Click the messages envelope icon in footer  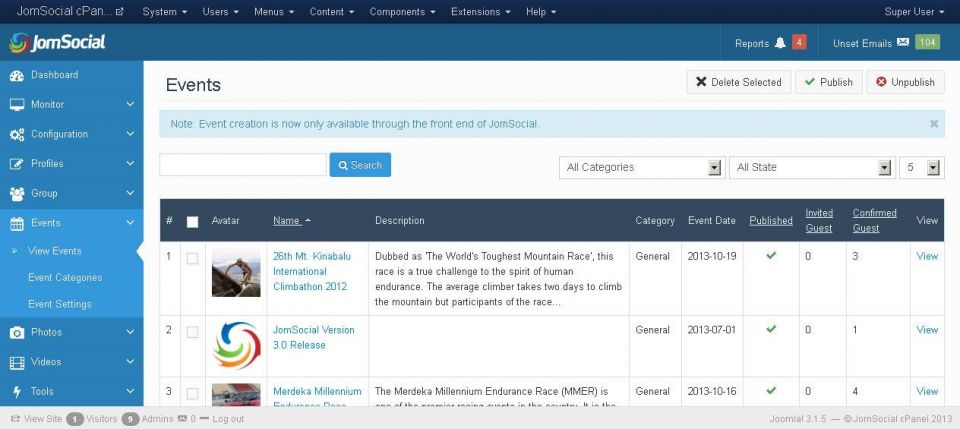(182, 419)
